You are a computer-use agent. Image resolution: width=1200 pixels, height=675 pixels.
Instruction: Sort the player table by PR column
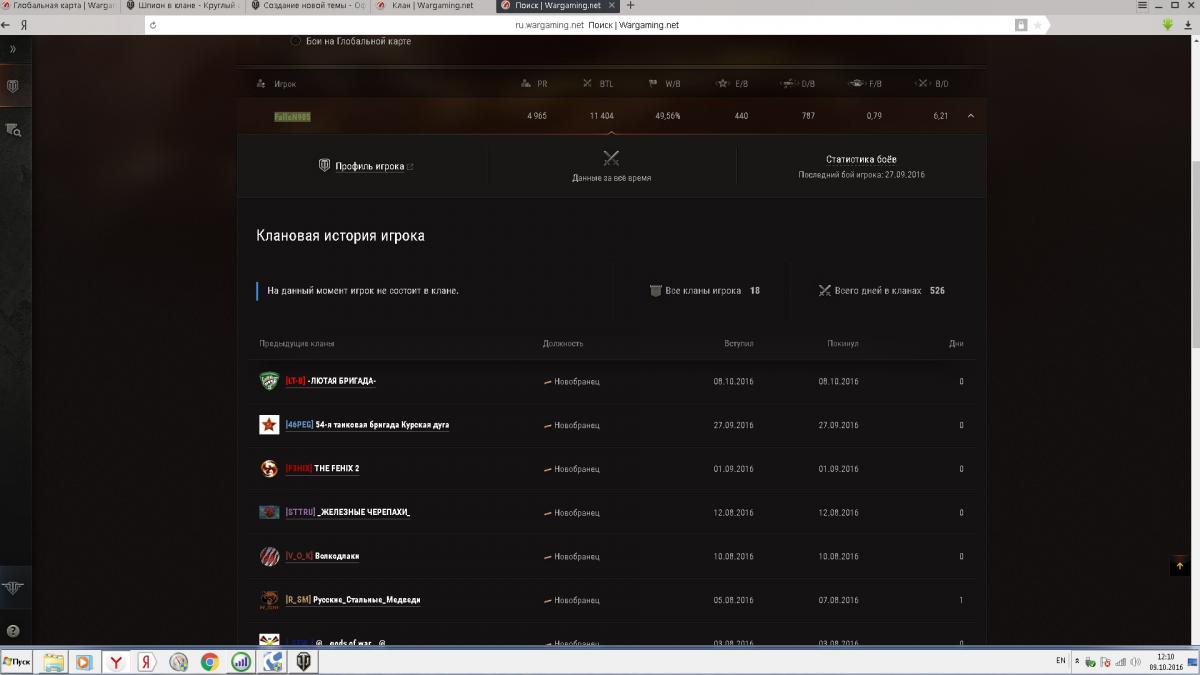tap(537, 84)
